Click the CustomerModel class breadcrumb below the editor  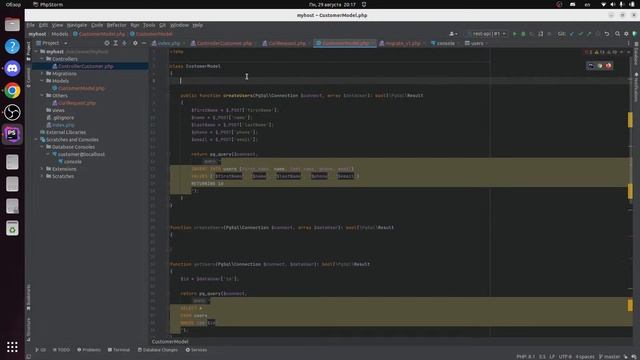[170, 342]
